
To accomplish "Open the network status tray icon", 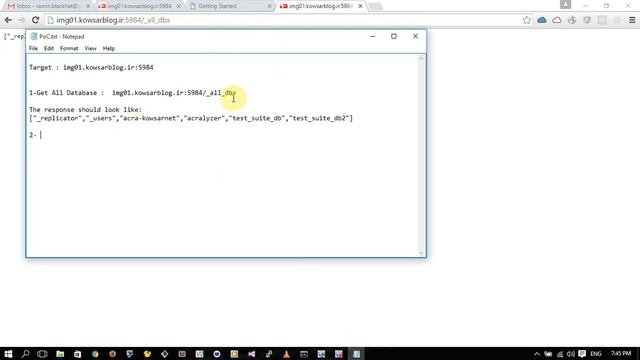I will point(560,354).
